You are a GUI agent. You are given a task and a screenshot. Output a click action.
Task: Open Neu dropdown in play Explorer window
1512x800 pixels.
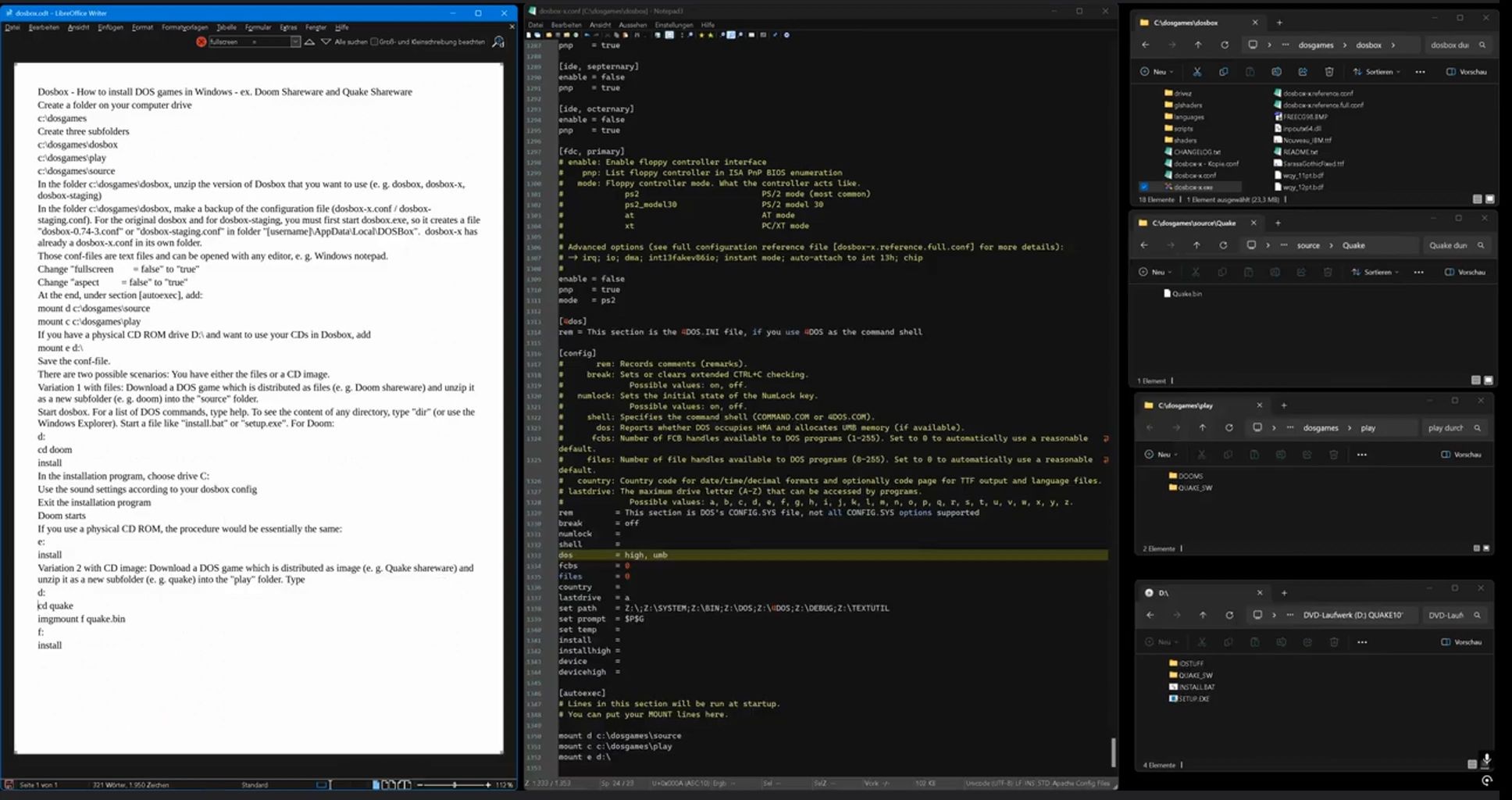[x=1161, y=455]
